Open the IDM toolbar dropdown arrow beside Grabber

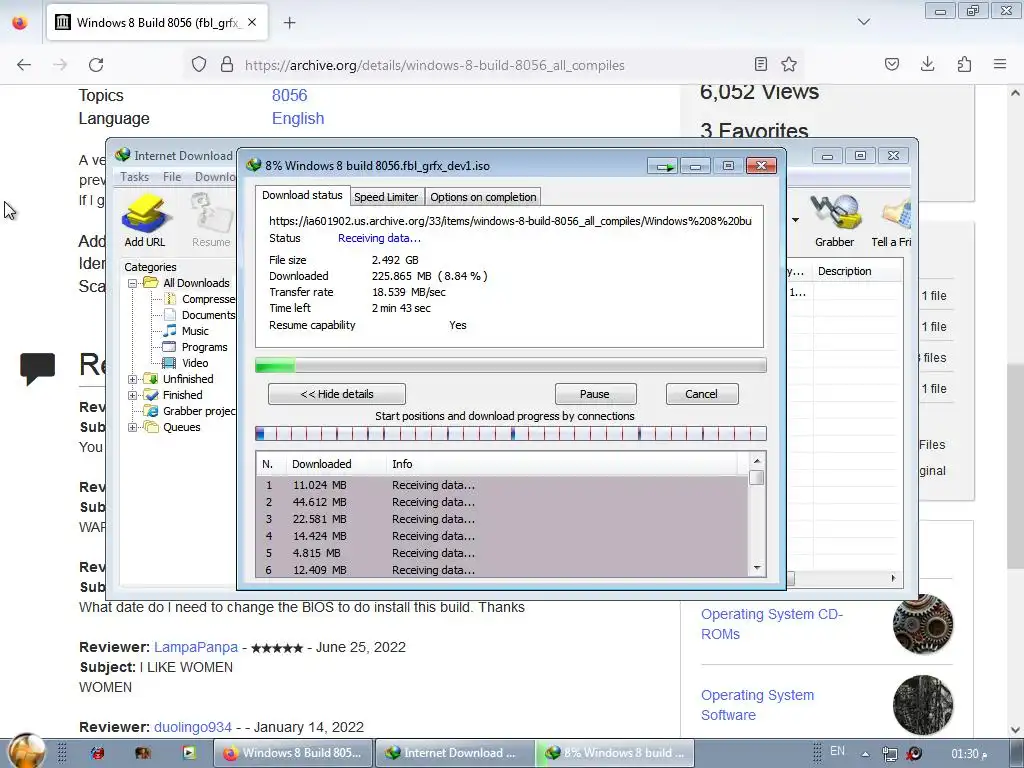[x=795, y=220]
